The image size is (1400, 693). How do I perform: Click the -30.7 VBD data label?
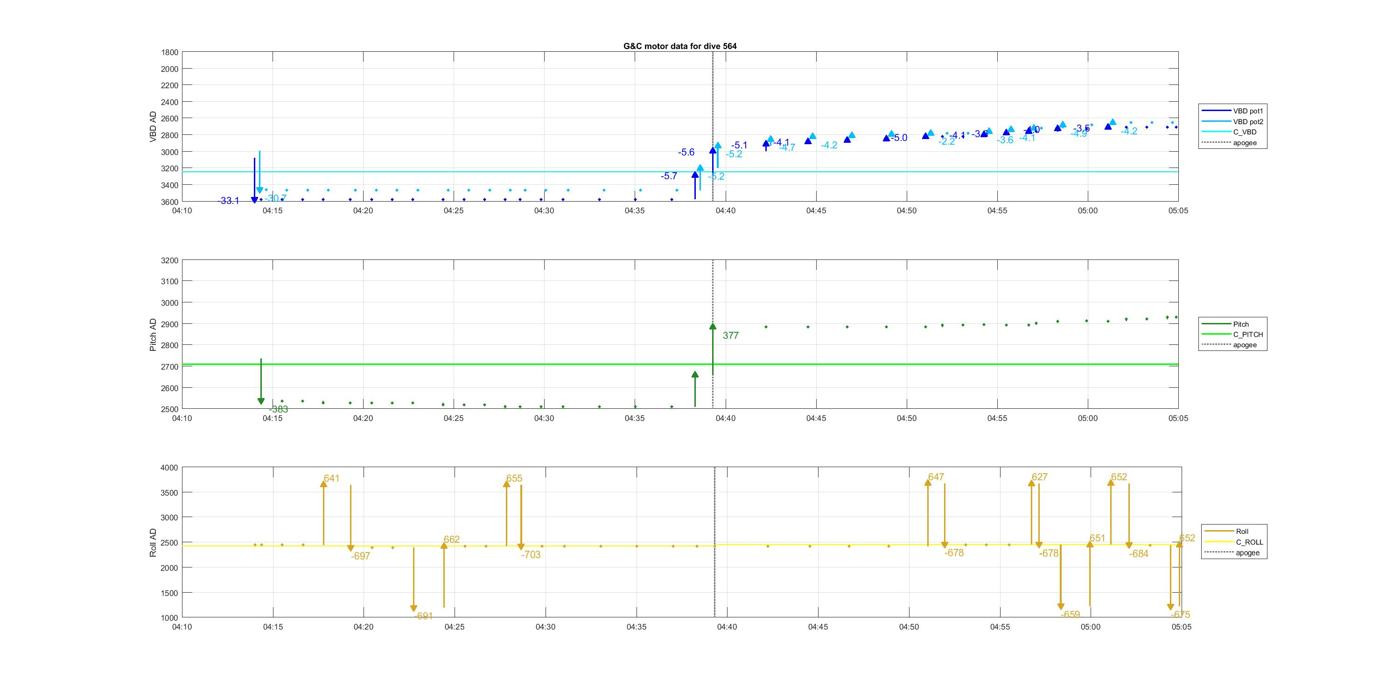[x=275, y=198]
